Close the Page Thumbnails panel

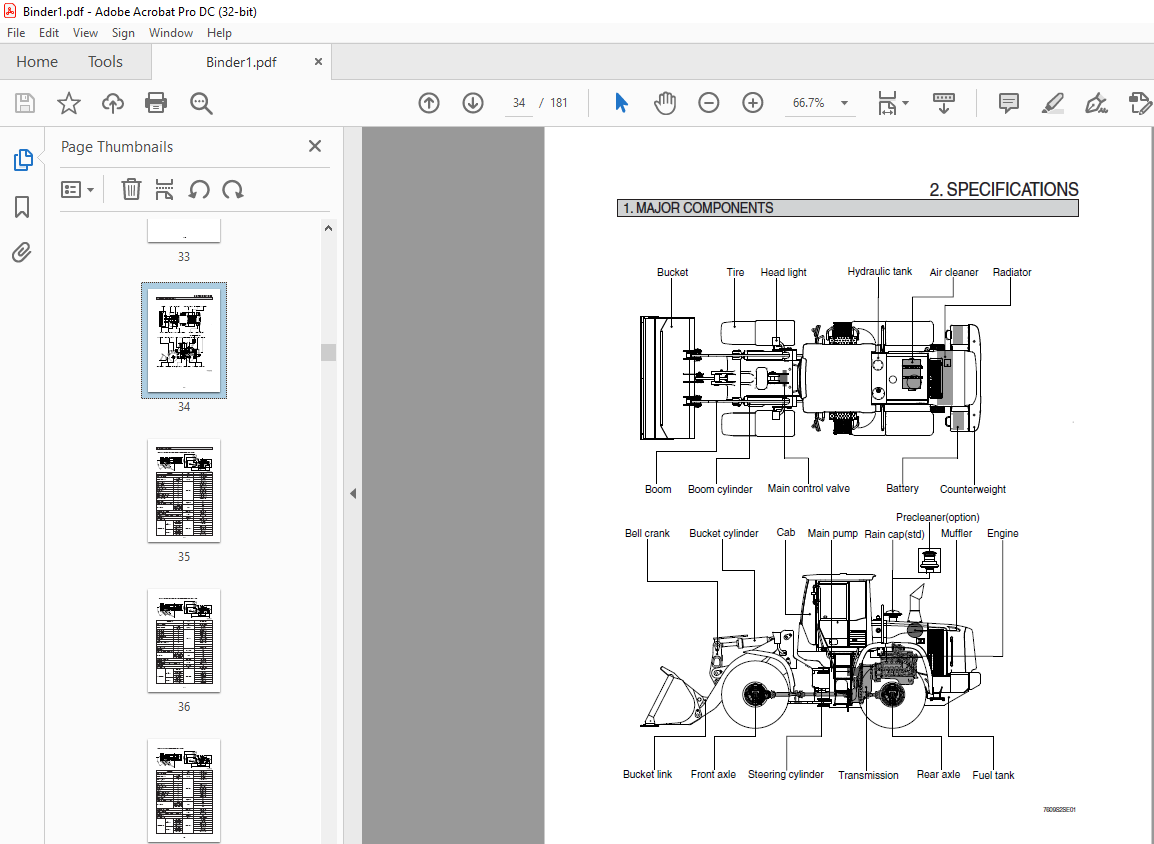(x=315, y=146)
